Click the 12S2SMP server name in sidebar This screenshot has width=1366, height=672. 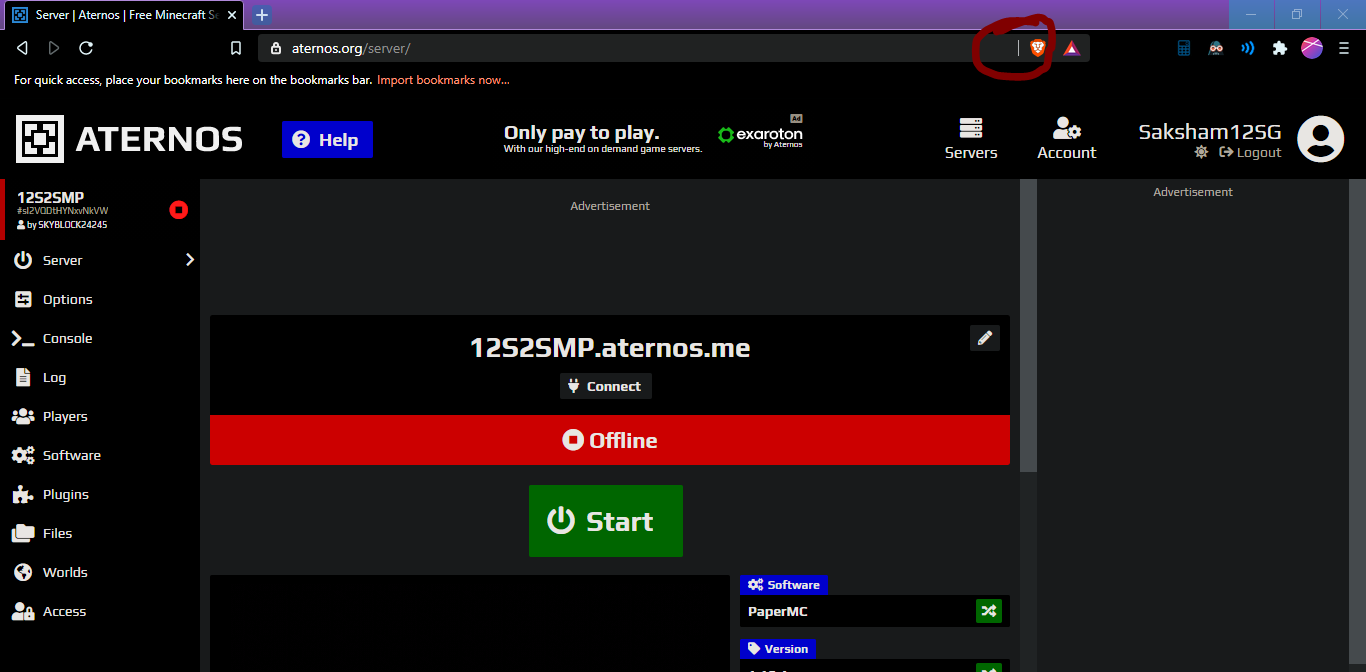pyautogui.click(x=50, y=197)
